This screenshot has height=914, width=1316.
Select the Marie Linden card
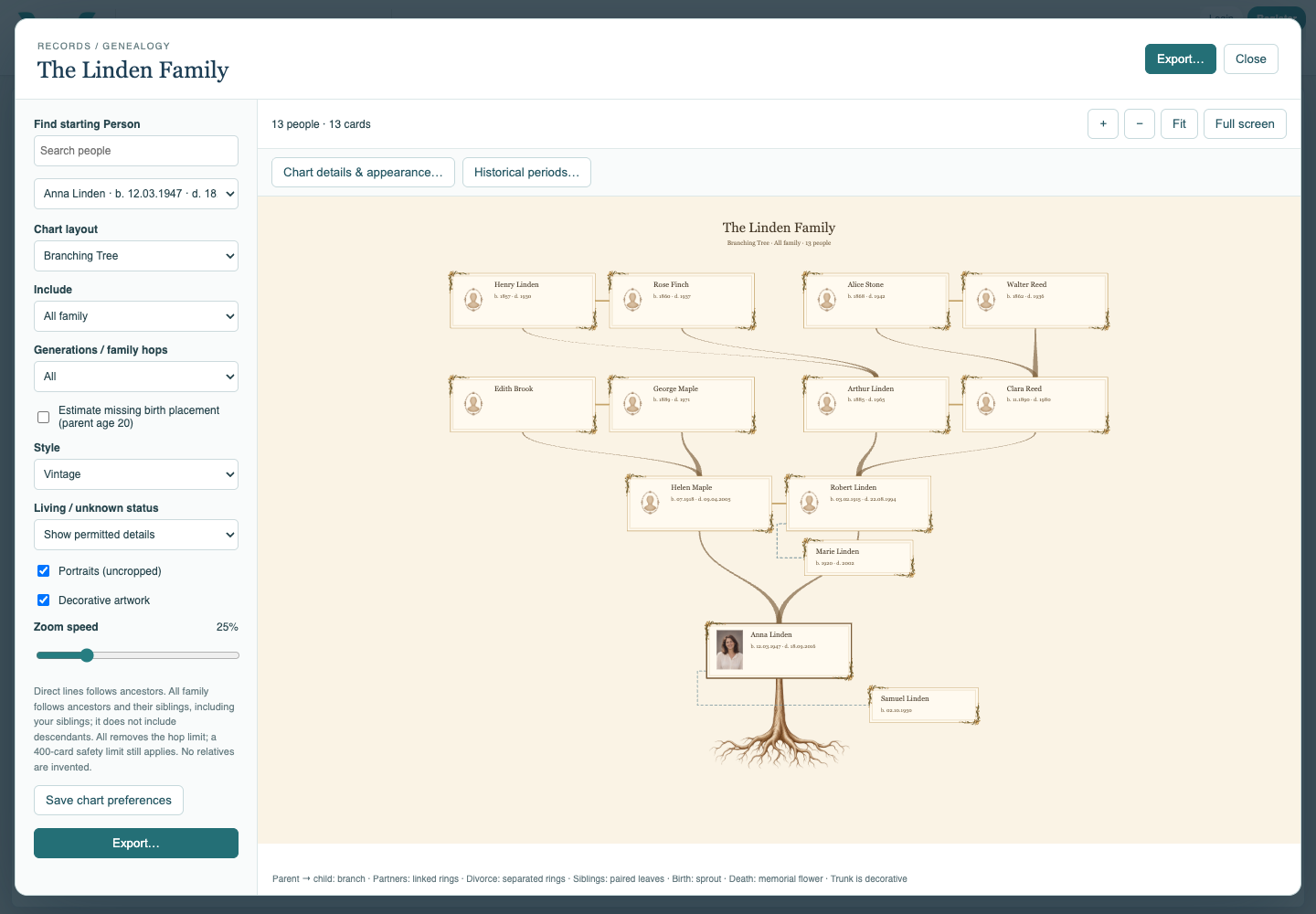point(859,558)
